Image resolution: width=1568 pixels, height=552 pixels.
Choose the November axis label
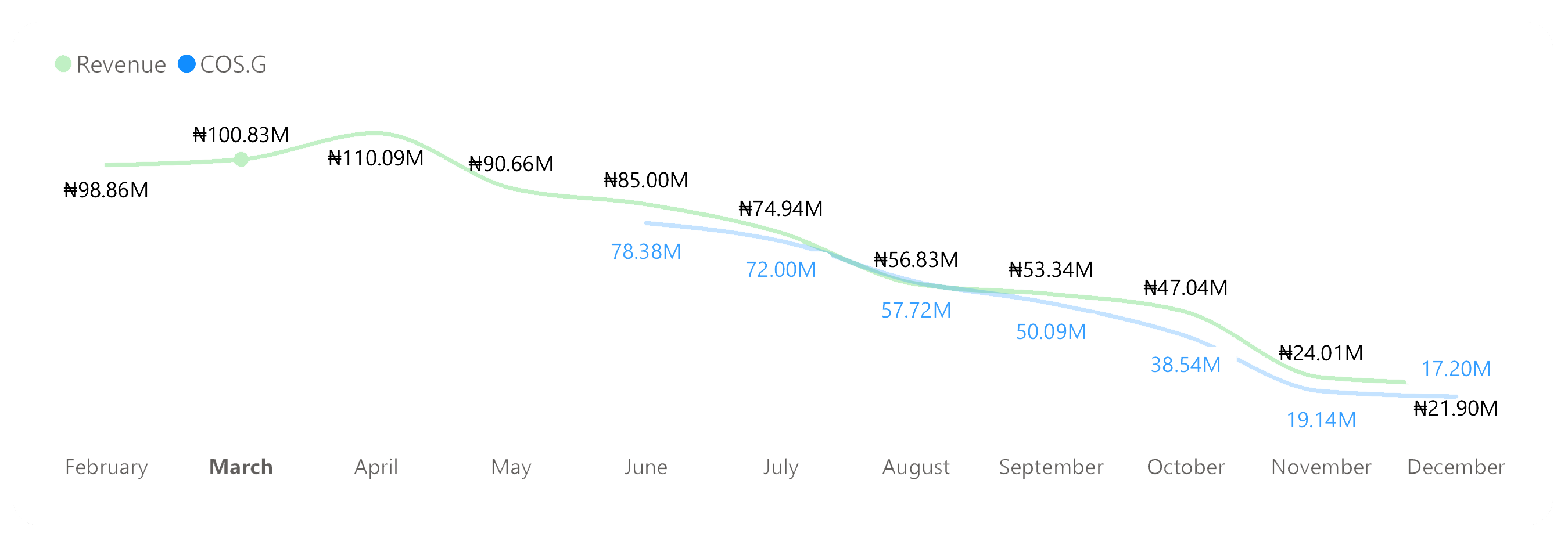pos(1321,467)
